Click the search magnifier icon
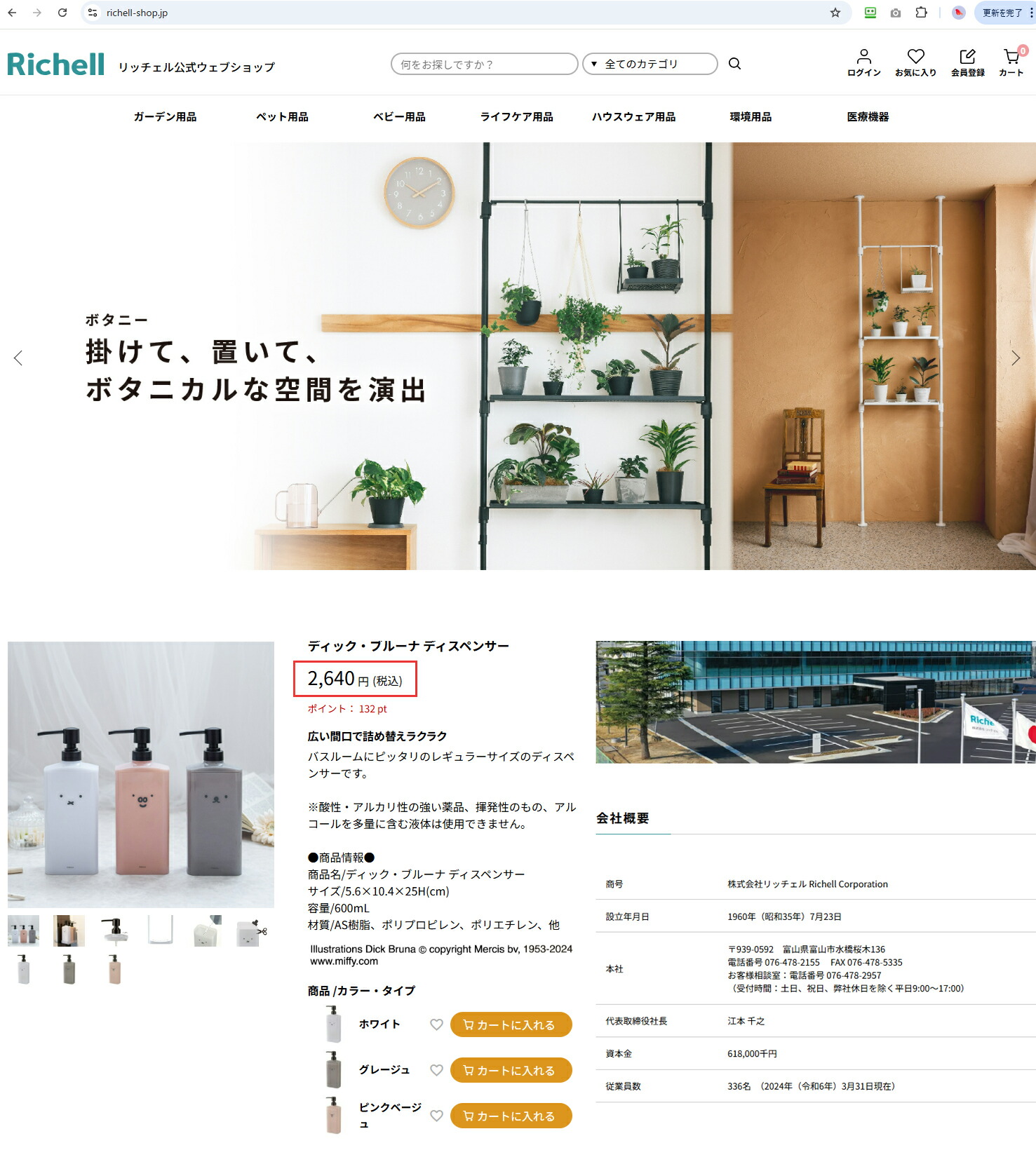The image size is (1036, 1150). pyautogui.click(x=734, y=64)
